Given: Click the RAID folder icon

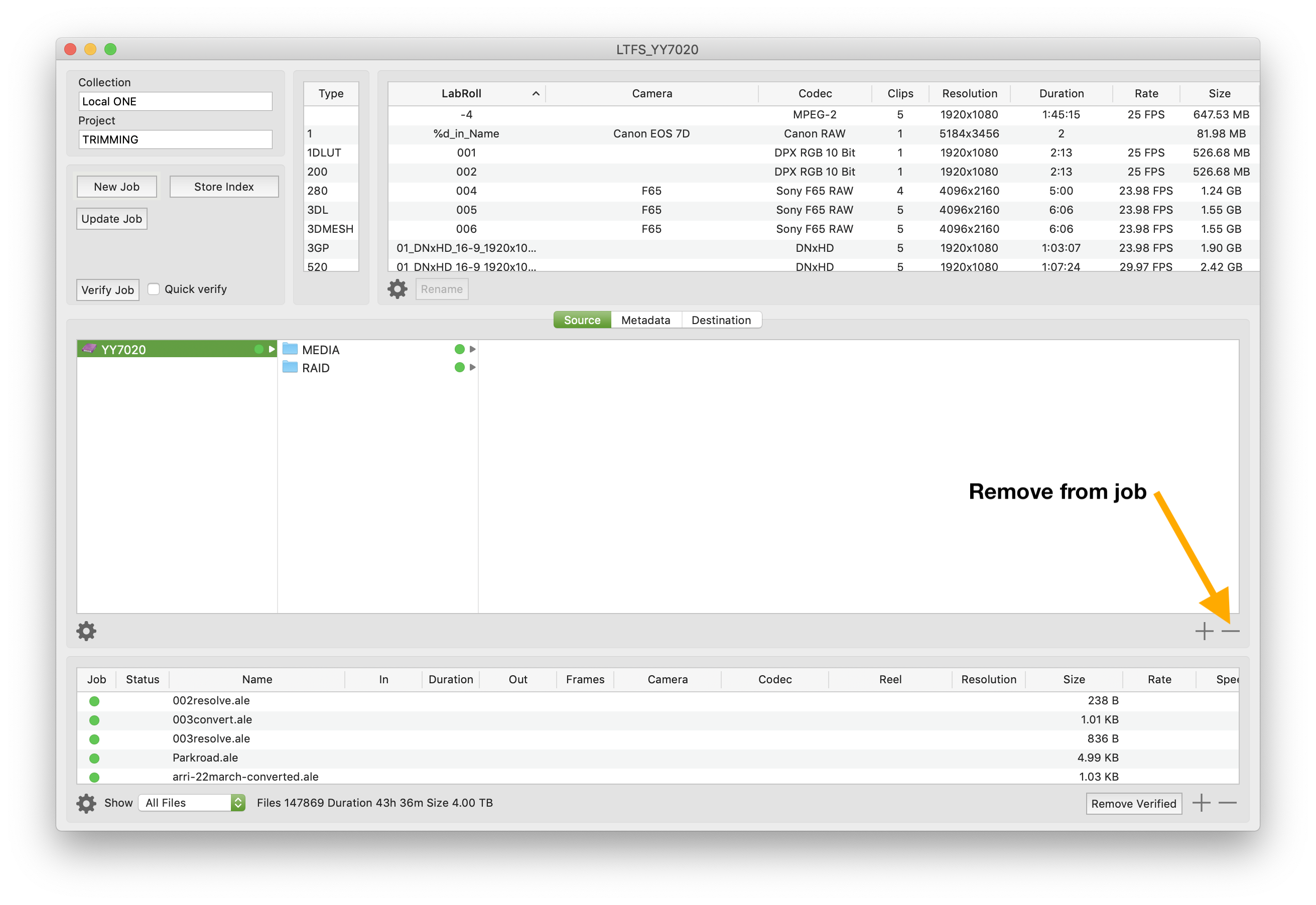Looking at the screenshot, I should pos(290,367).
